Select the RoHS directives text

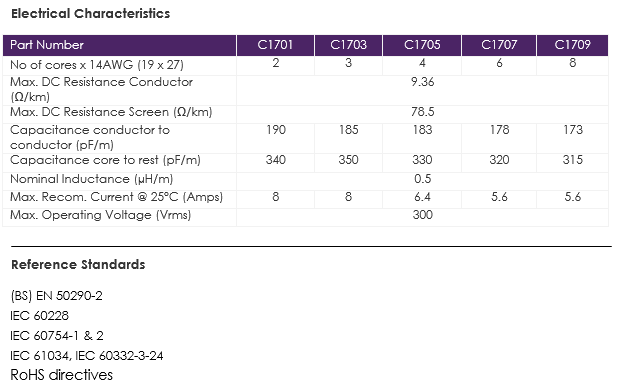pyautogui.click(x=62, y=375)
